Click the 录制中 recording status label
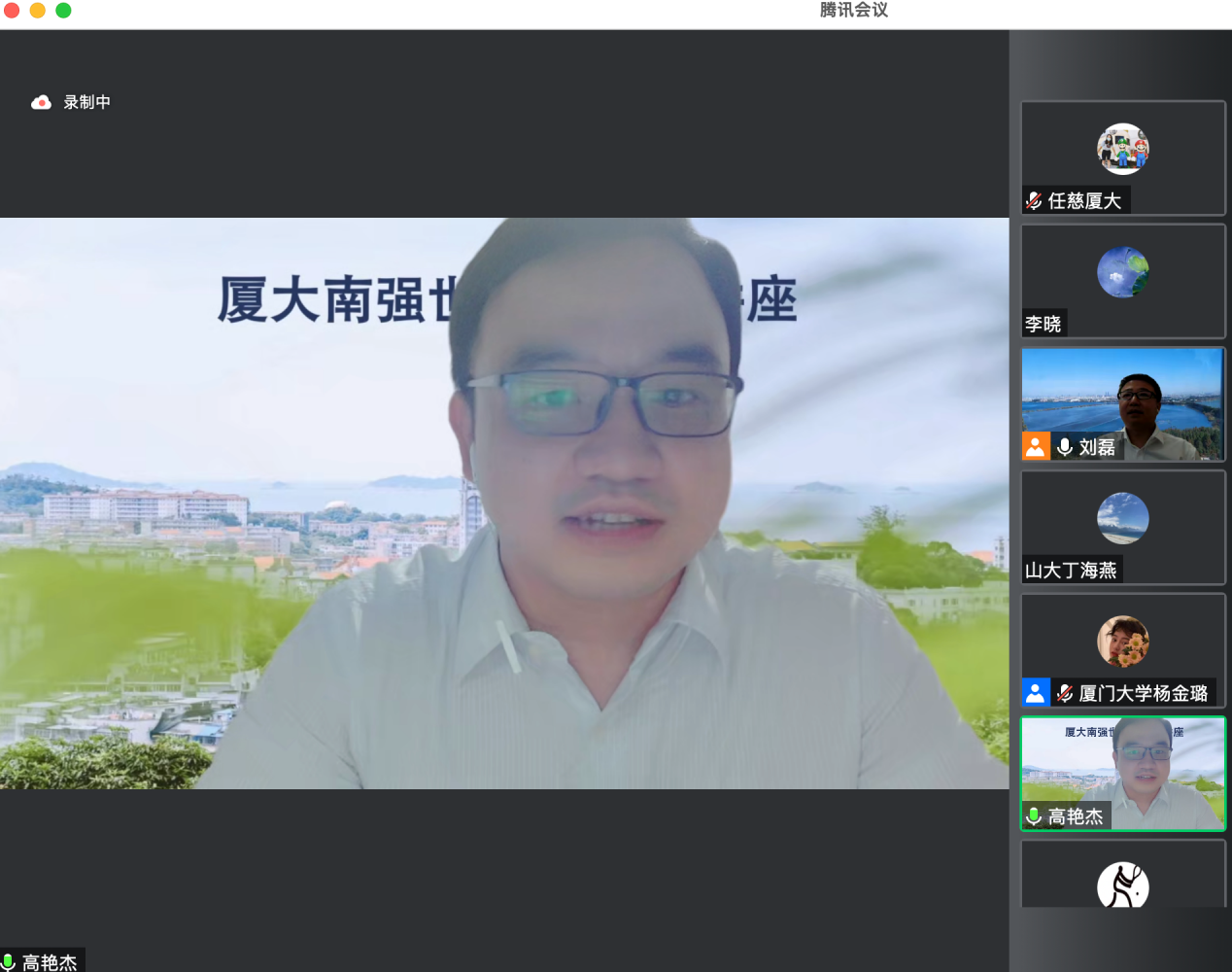The height and width of the screenshot is (972, 1232). (87, 102)
